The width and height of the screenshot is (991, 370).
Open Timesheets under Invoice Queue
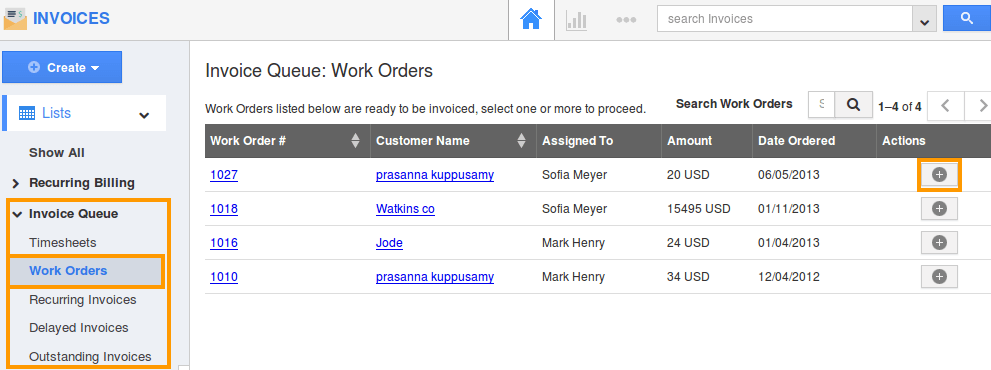pyautogui.click(x=63, y=242)
